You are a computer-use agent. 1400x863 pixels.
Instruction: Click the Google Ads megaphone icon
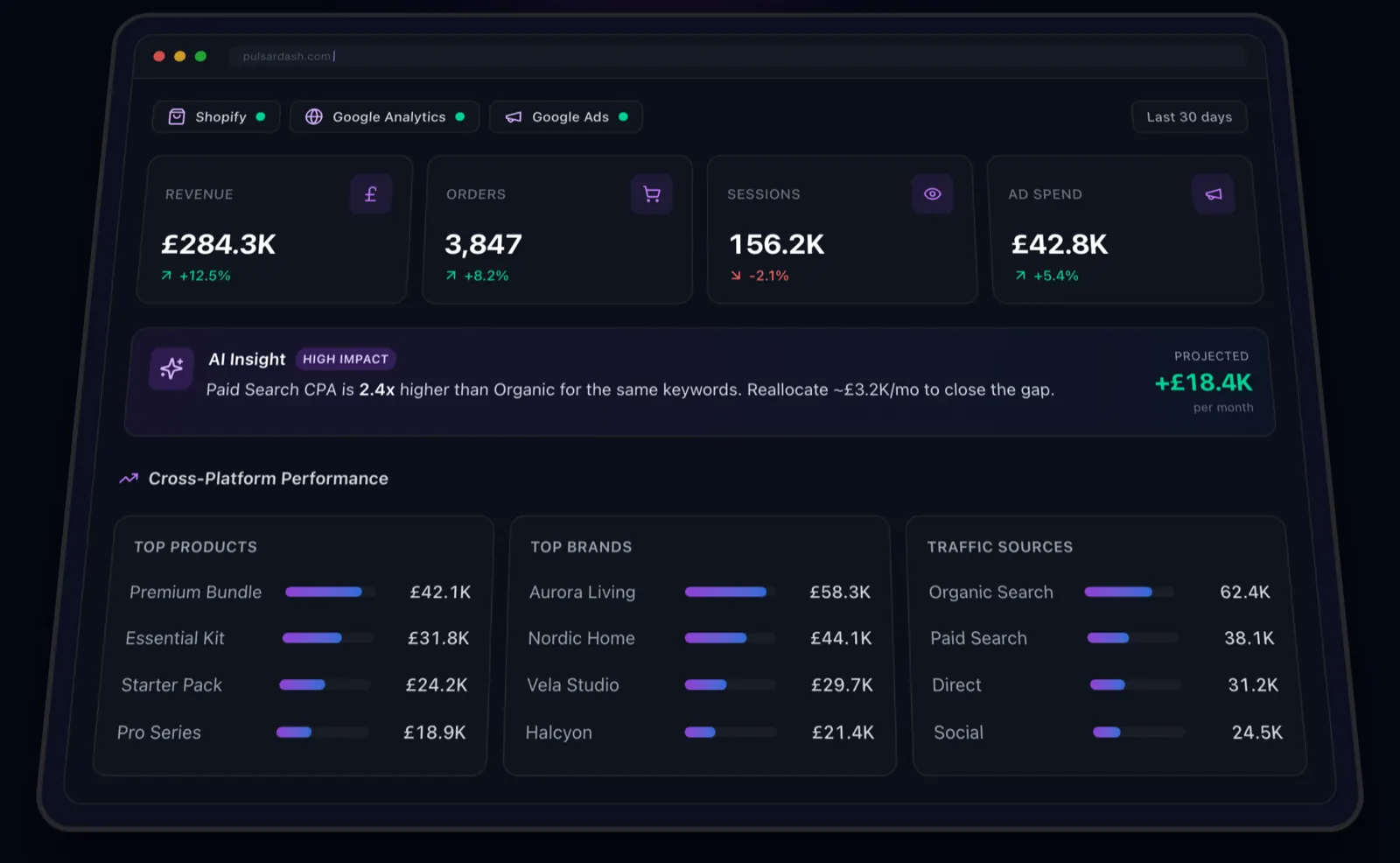pyautogui.click(x=514, y=116)
